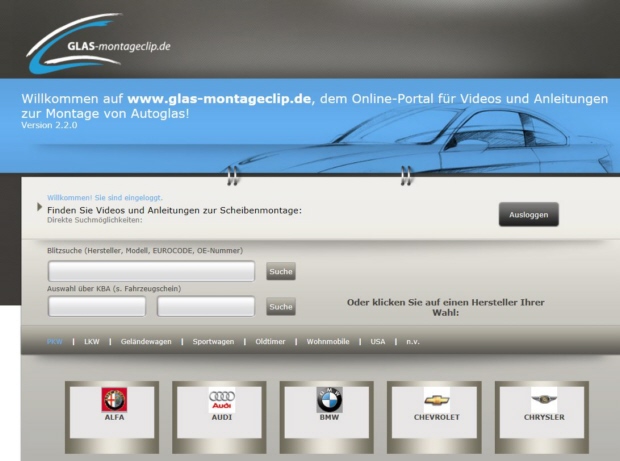Image resolution: width=620 pixels, height=461 pixels.
Task: Log out with the Ausloggen button
Action: (x=529, y=214)
